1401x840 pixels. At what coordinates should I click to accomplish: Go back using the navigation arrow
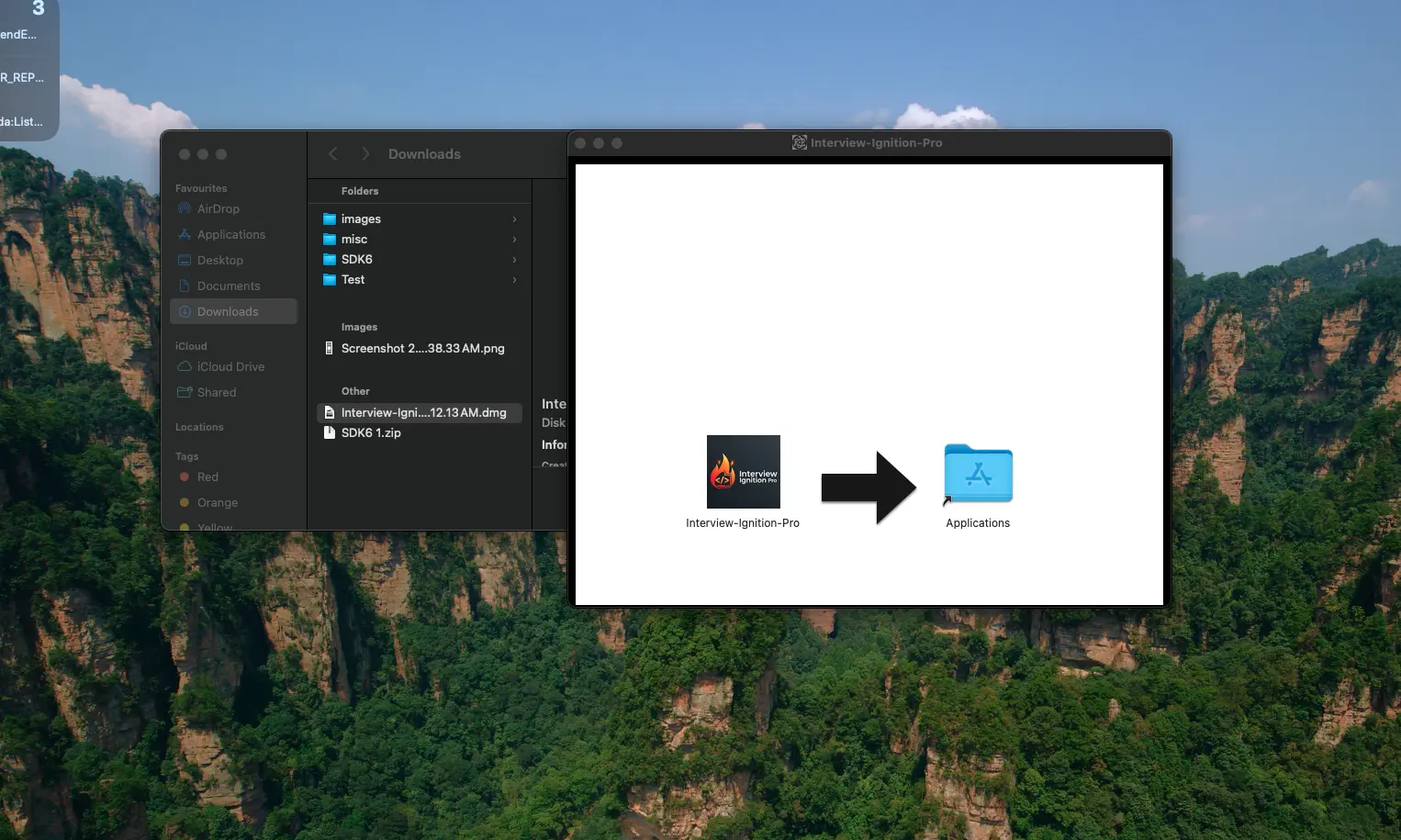(333, 153)
